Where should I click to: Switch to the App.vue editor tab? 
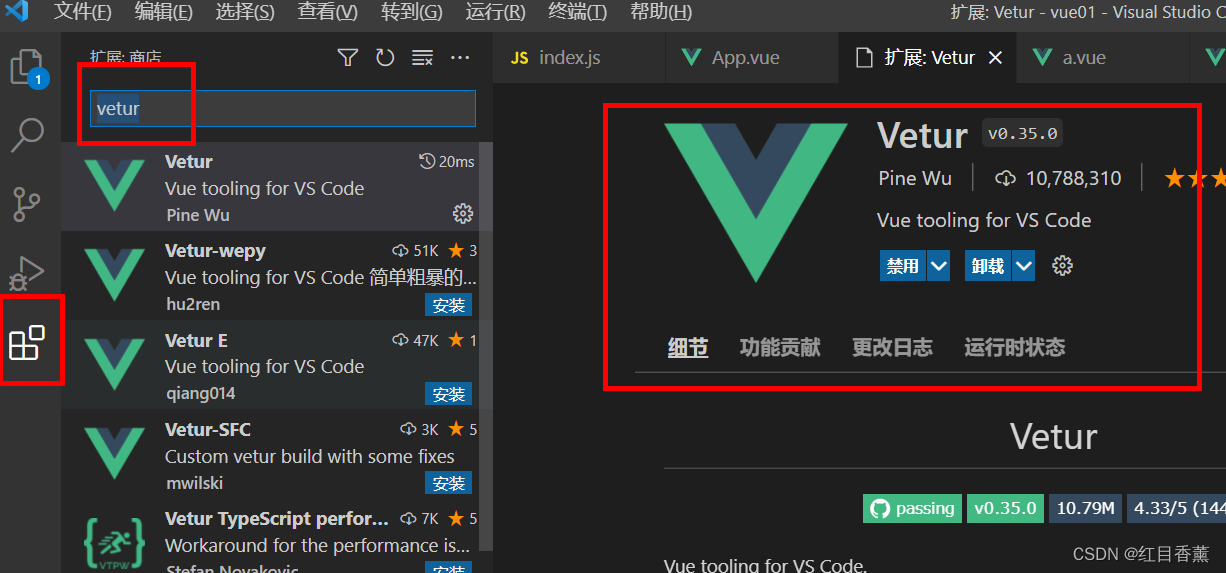point(752,58)
